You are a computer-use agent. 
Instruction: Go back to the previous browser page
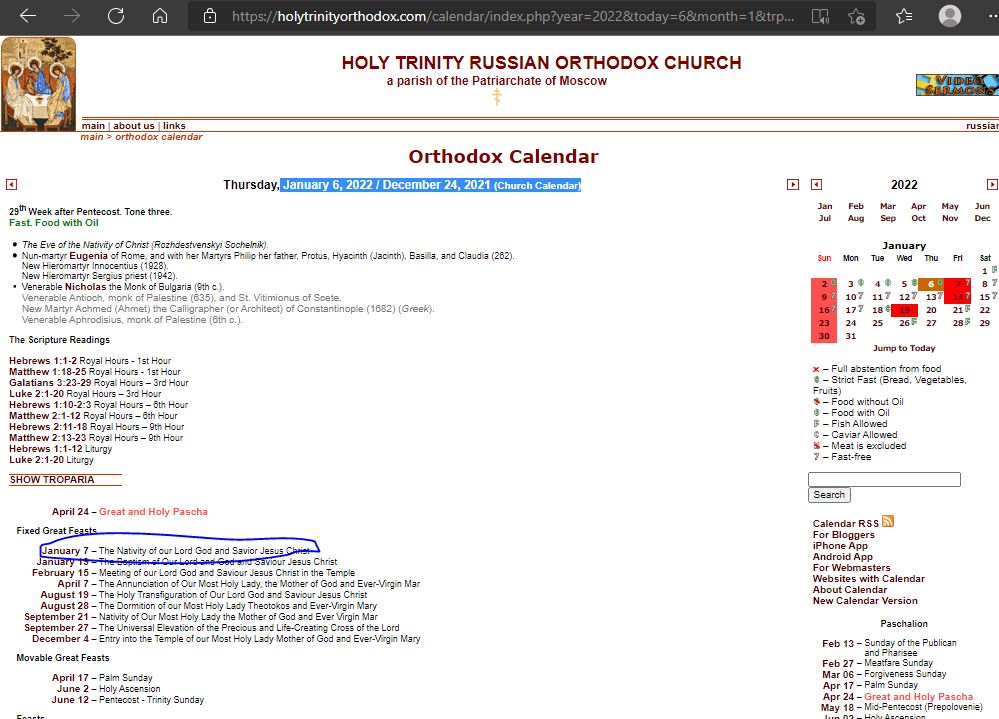pos(28,16)
